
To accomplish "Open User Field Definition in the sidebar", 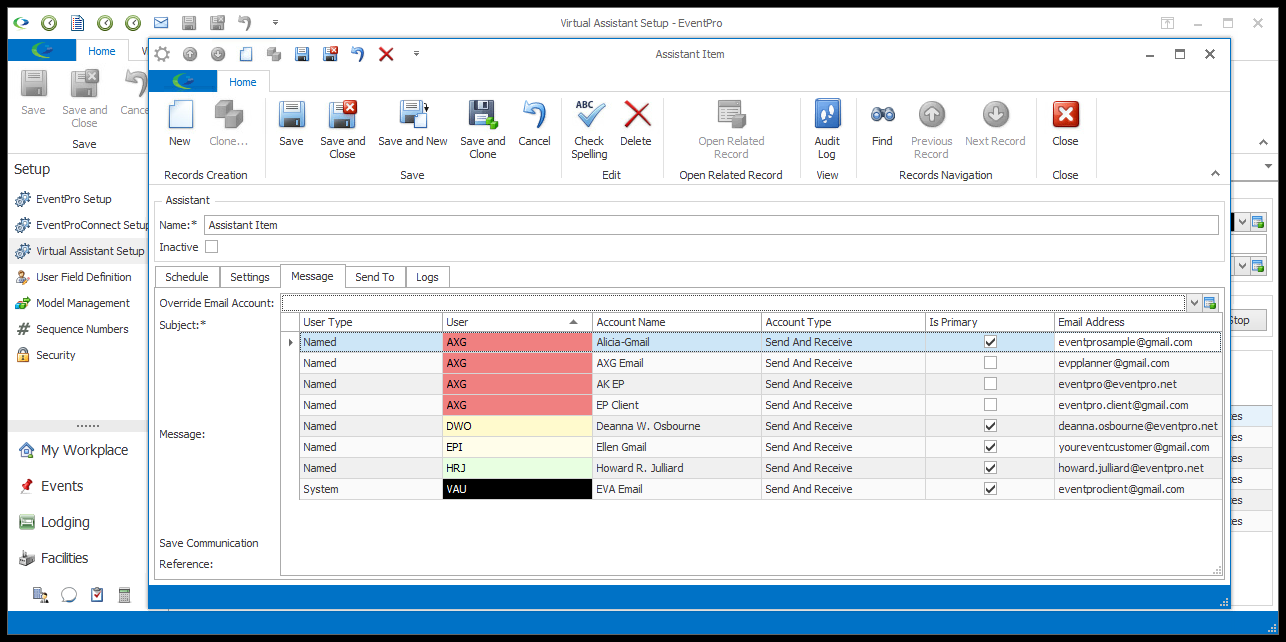I will tap(73, 277).
